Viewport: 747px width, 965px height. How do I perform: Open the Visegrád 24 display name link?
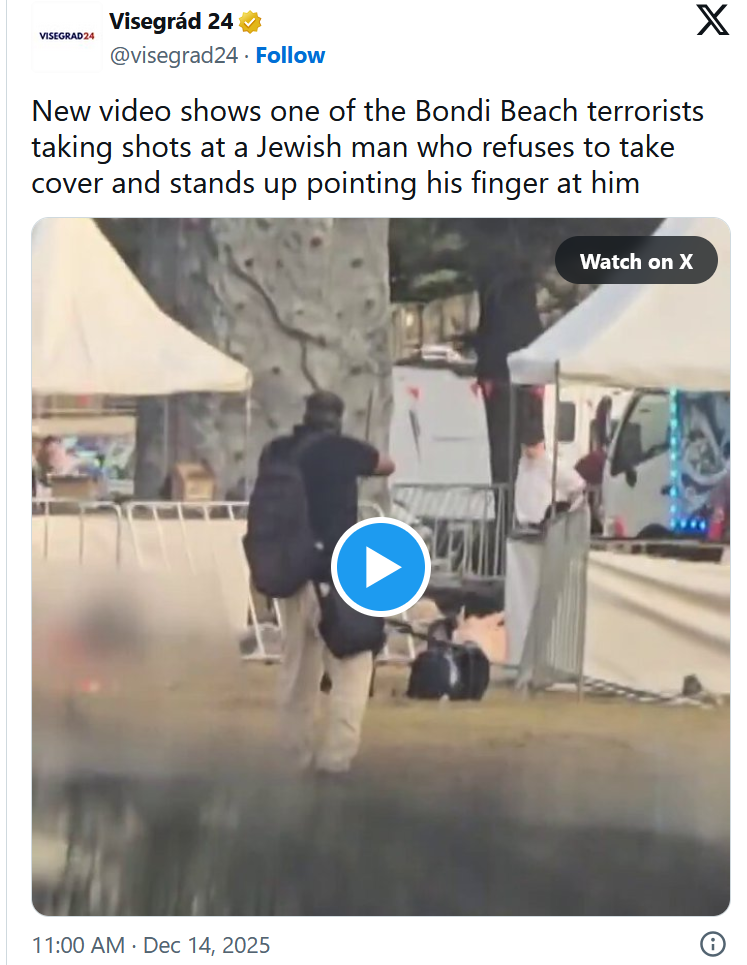click(171, 22)
